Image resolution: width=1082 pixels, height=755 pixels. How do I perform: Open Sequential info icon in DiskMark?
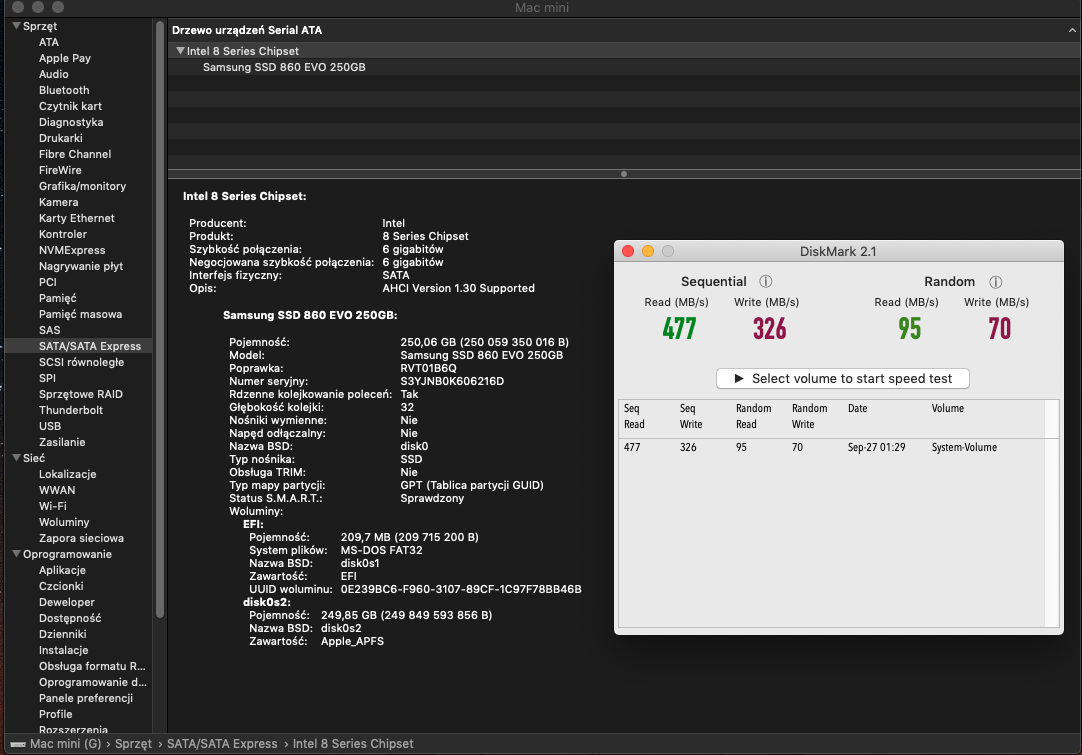click(765, 282)
